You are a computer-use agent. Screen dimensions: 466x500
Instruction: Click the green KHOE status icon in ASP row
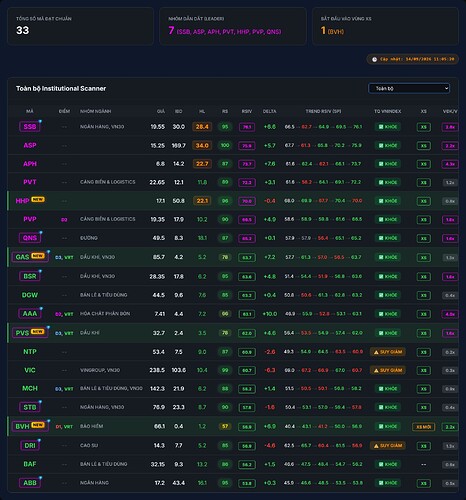[381, 145]
